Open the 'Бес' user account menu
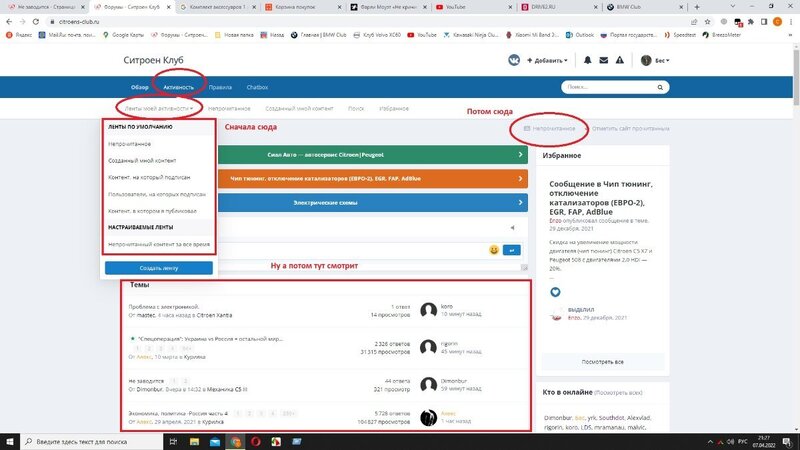Screen dimensions: 800x450 [x=655, y=60]
